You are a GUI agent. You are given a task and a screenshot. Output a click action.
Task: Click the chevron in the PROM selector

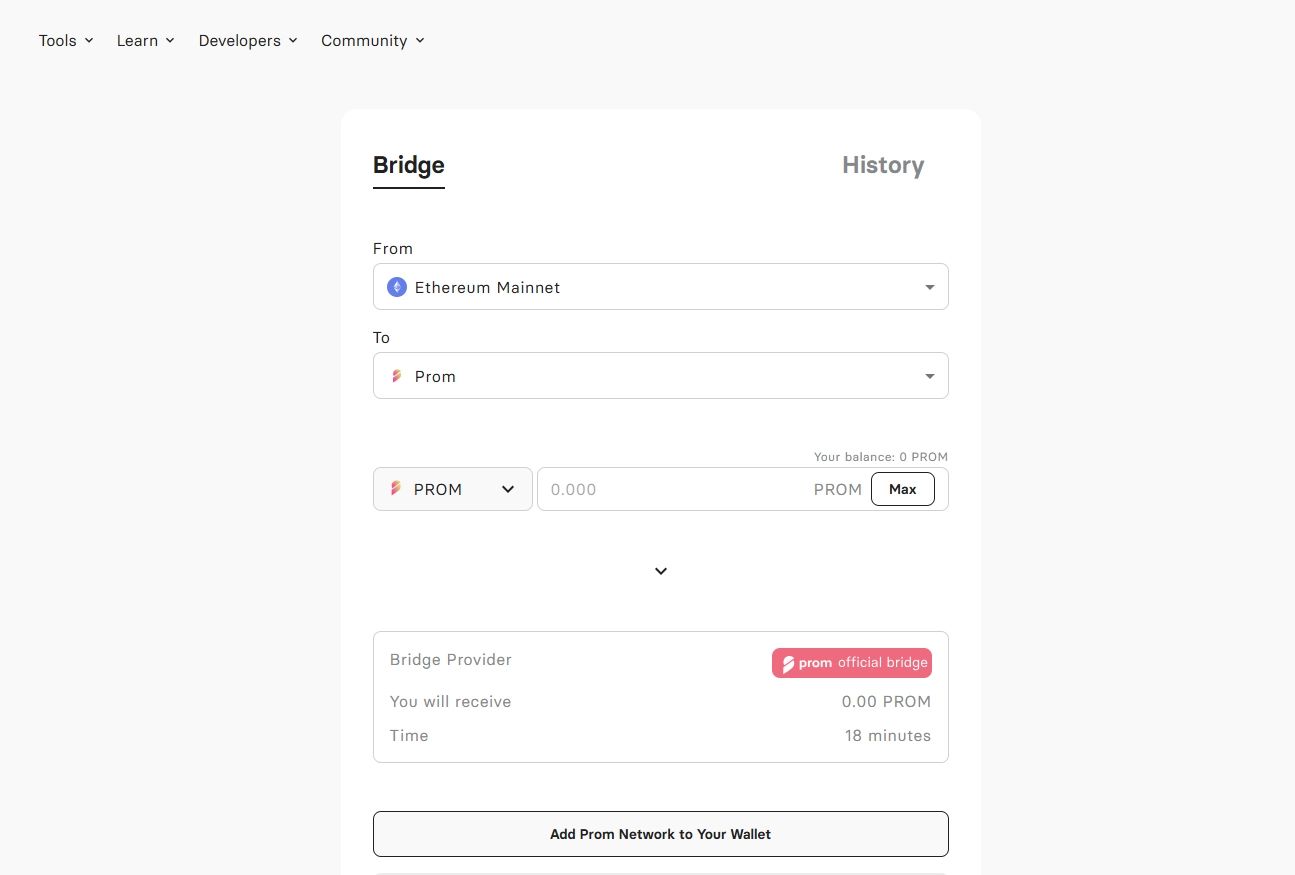(x=508, y=489)
